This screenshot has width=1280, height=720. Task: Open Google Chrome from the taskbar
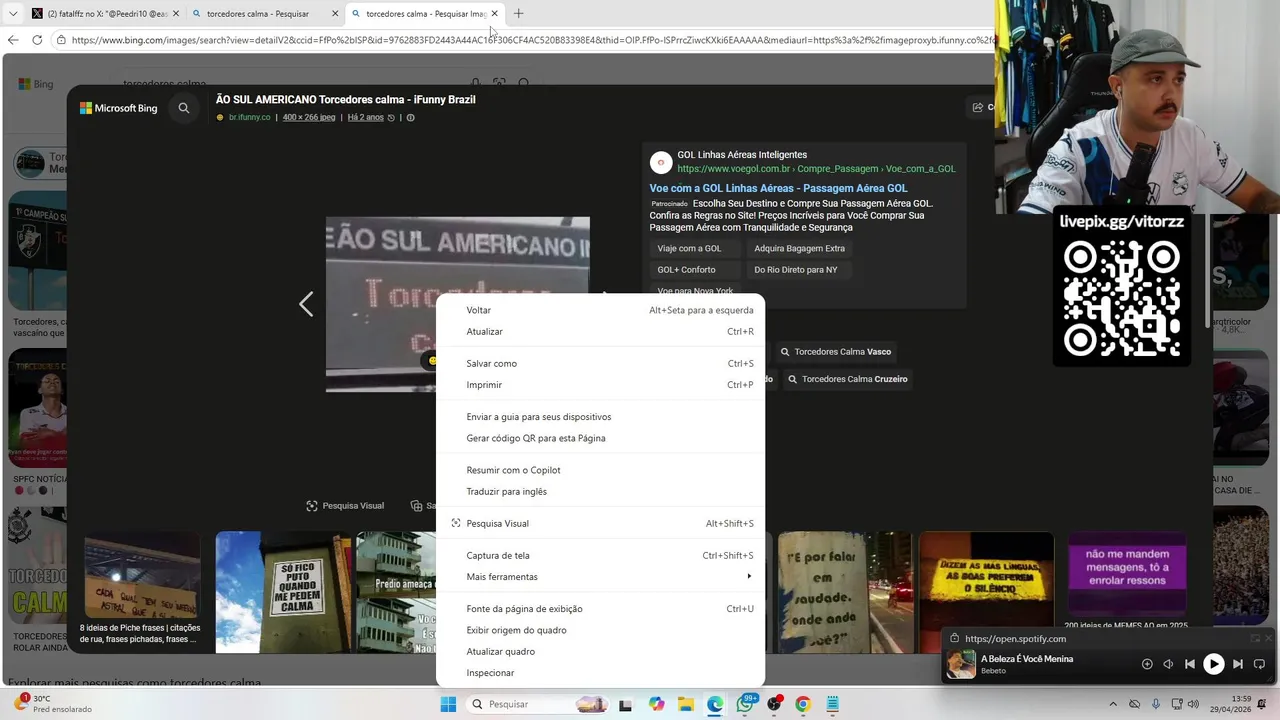(802, 704)
